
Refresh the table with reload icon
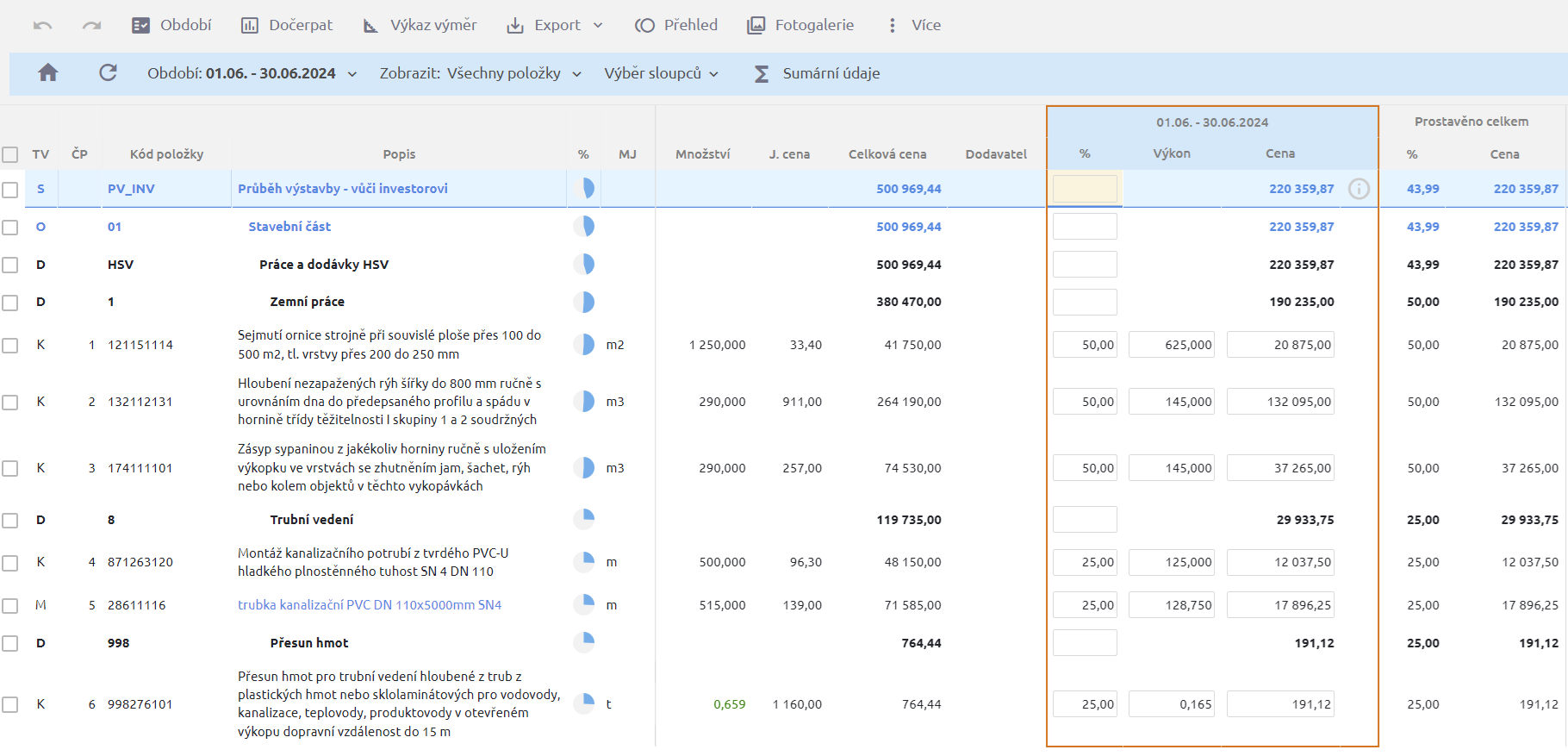[x=108, y=73]
